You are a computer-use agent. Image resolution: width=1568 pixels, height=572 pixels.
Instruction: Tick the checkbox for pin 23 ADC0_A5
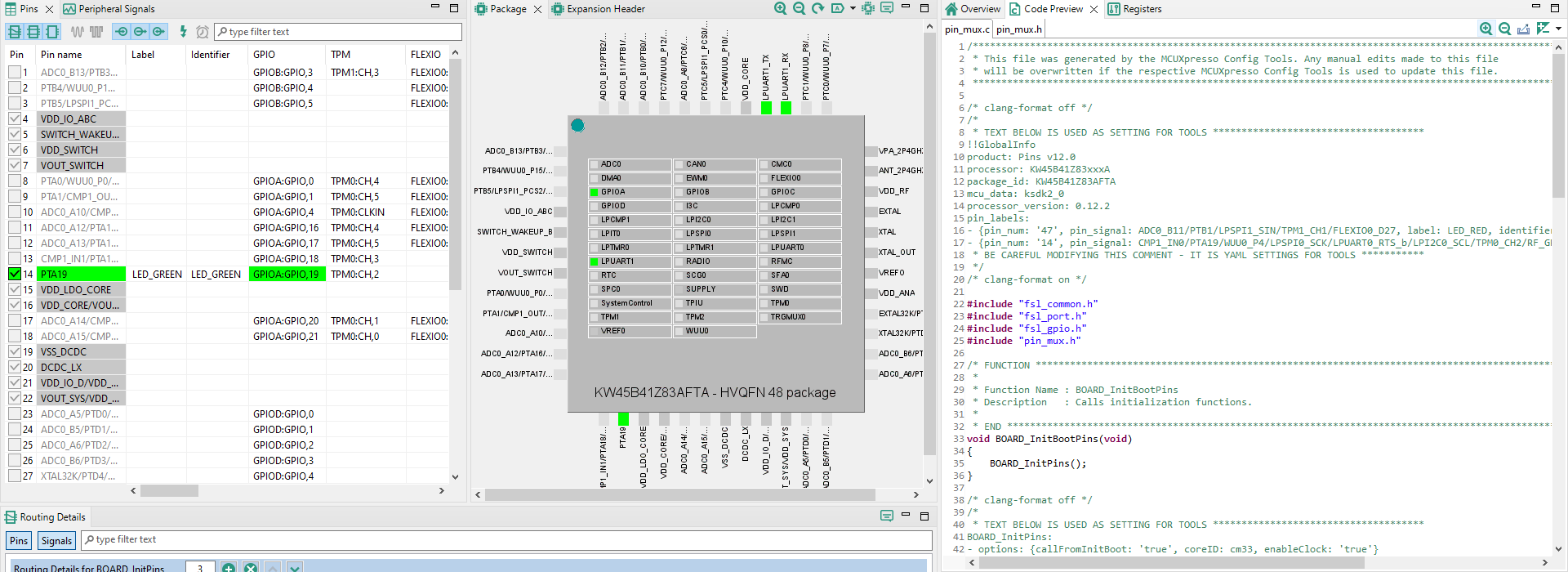[15, 414]
